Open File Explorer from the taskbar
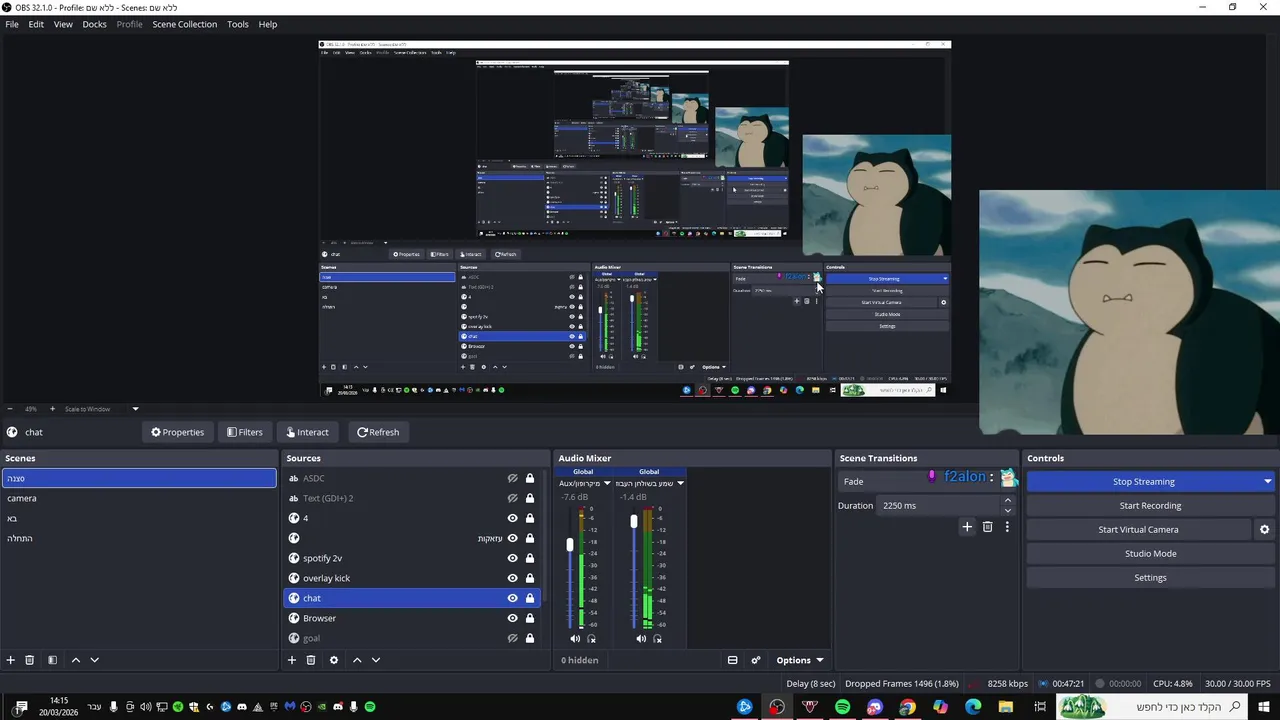This screenshot has width=1280, height=720. 1006,707
